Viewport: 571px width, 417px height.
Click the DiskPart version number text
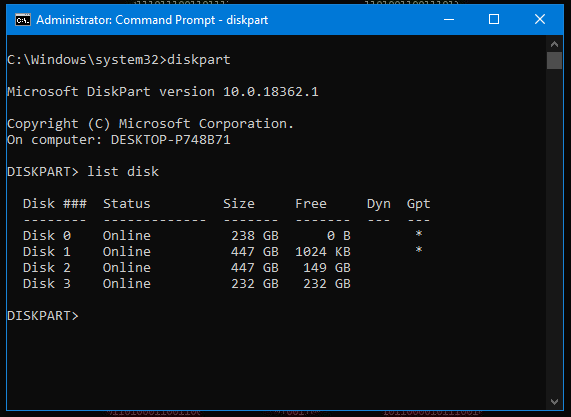tap(271, 92)
